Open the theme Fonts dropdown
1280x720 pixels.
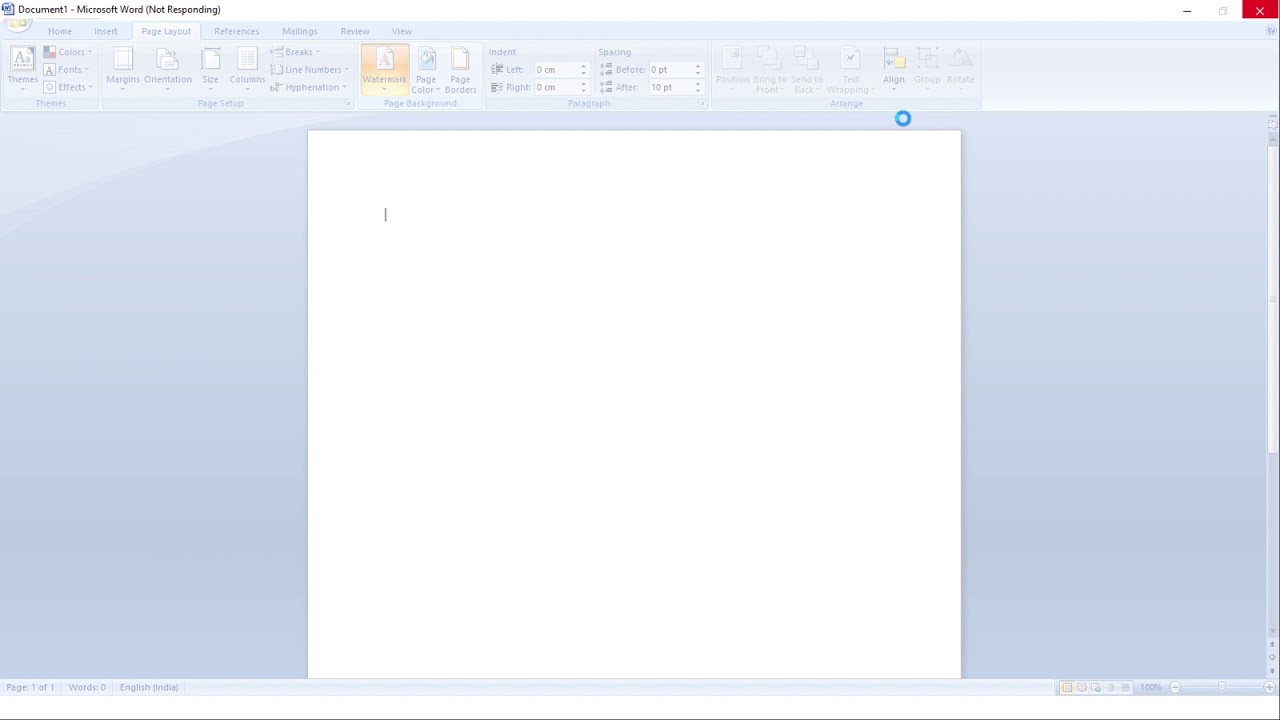click(x=67, y=70)
